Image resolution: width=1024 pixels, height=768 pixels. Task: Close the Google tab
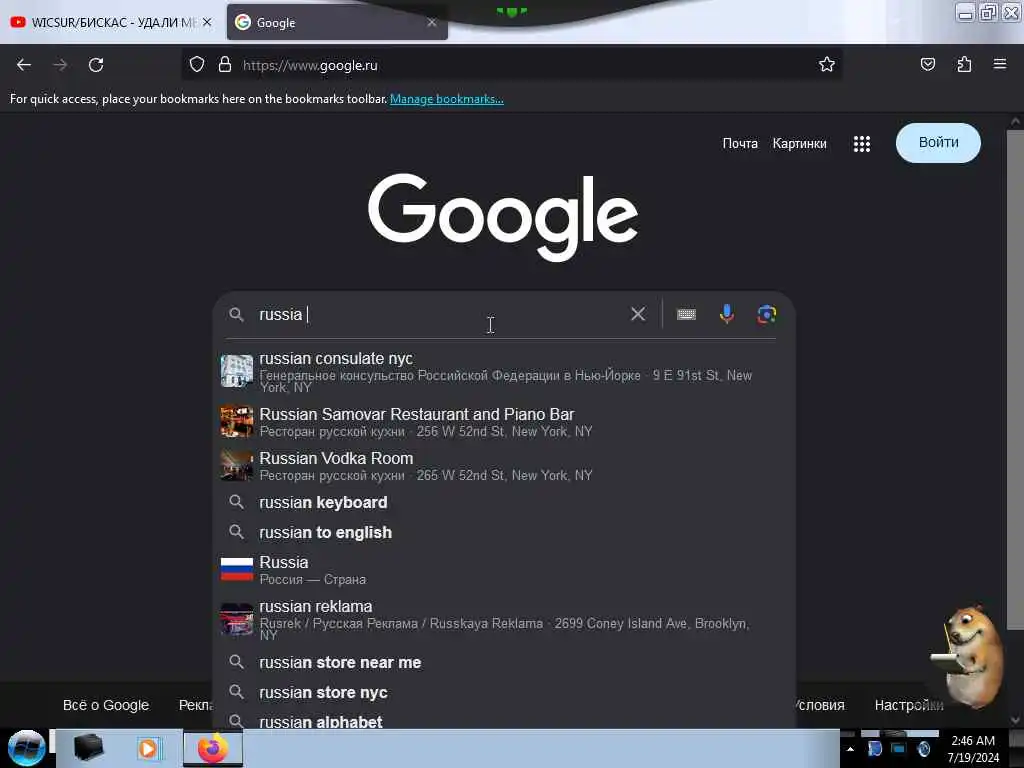pyautogui.click(x=432, y=22)
